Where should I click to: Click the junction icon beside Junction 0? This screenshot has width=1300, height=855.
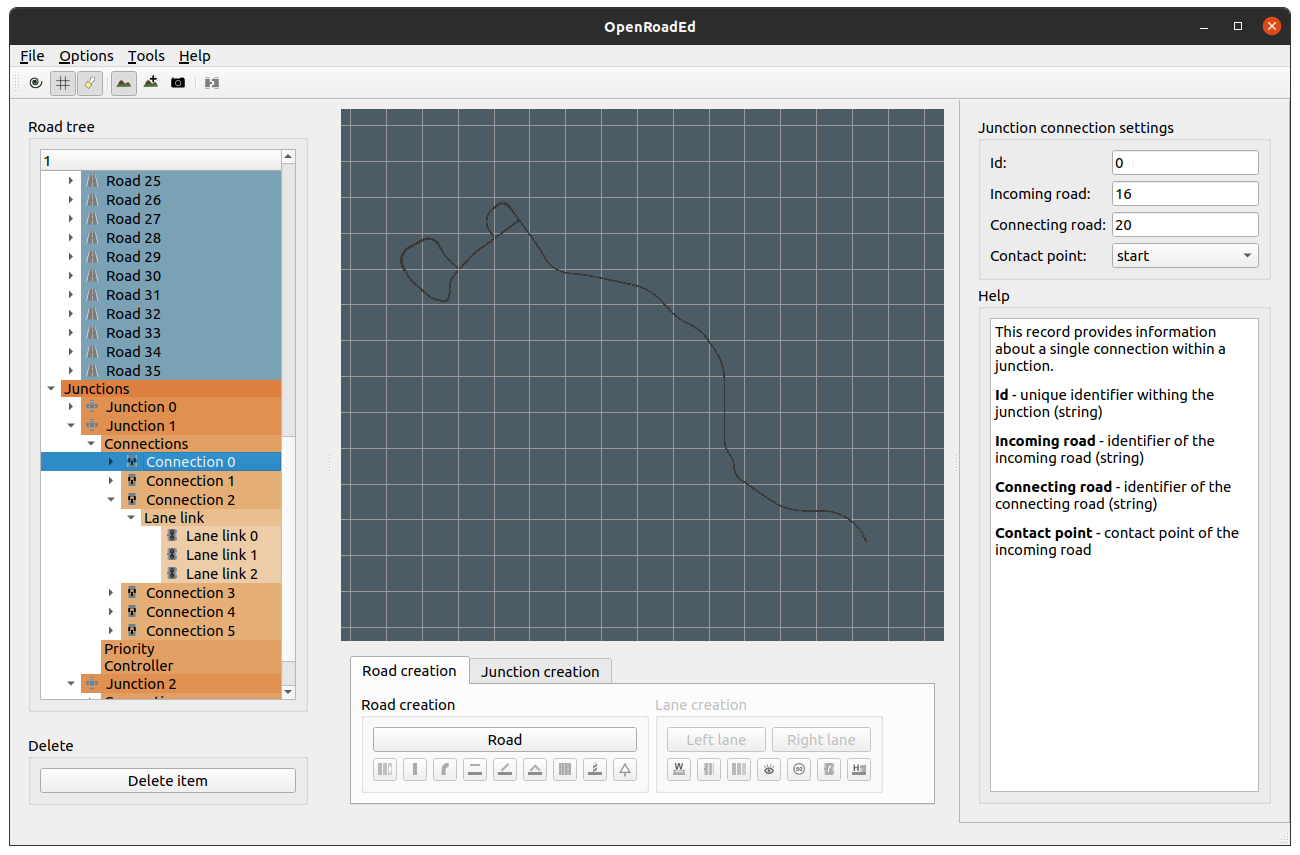point(92,407)
